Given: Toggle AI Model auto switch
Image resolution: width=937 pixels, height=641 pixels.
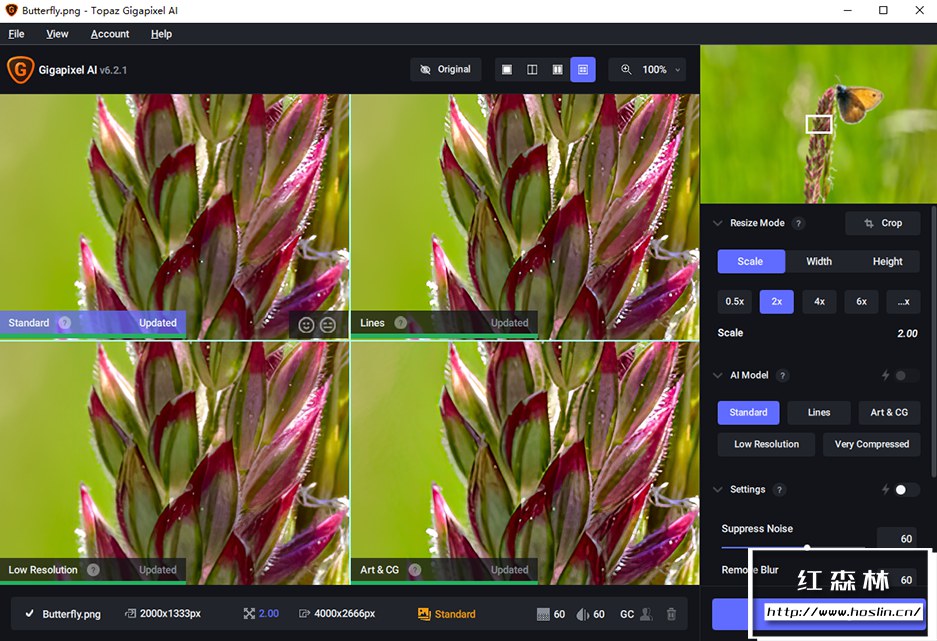Looking at the screenshot, I should [x=907, y=376].
